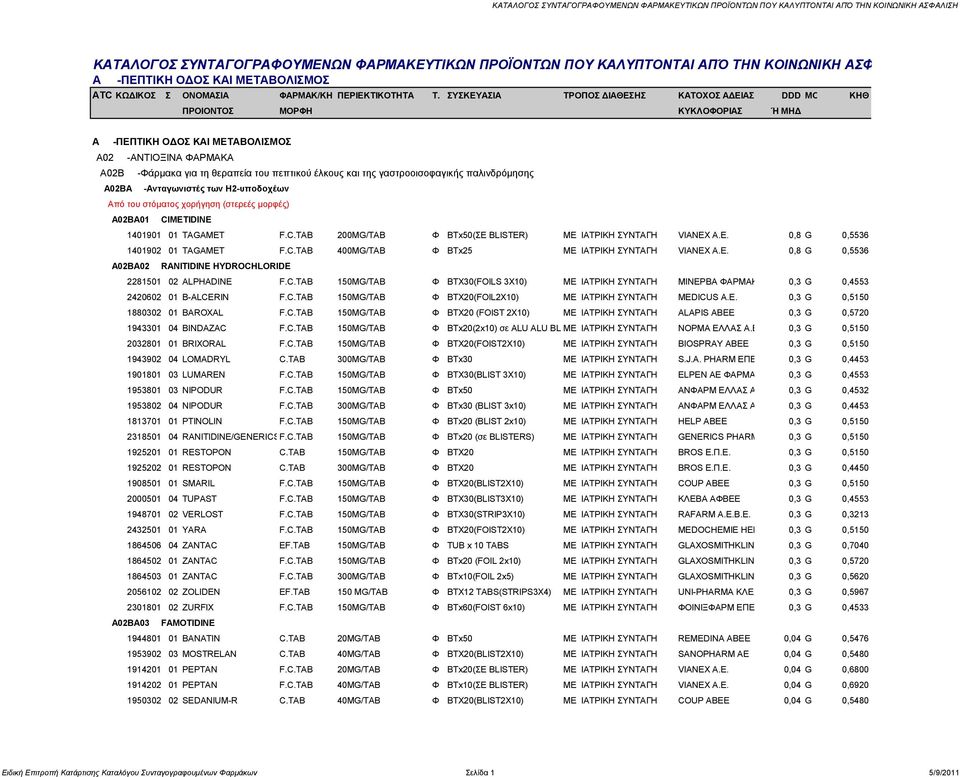
Task: Click the A02BA03 FAMOTIDINE heading
Action: pyautogui.click(x=163, y=623)
